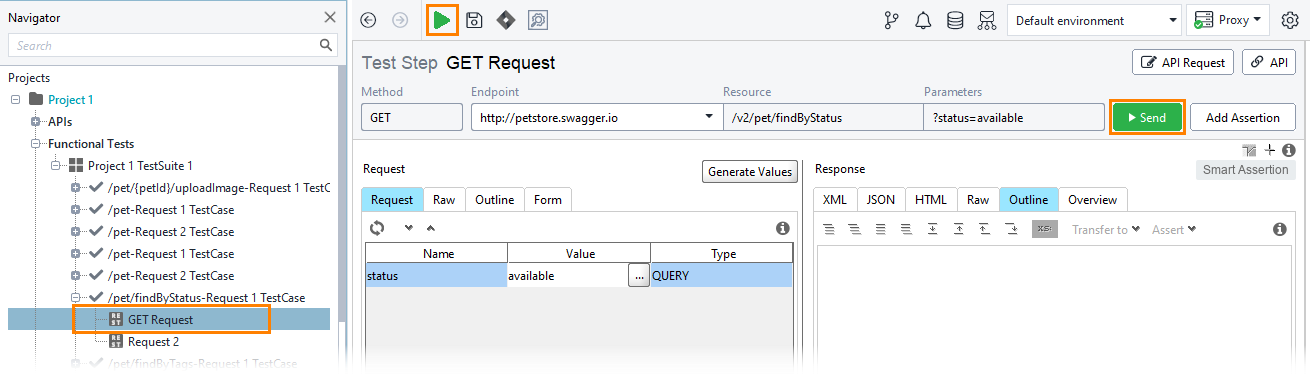Open the network diagram icon near environment
Image resolution: width=1310 pixels, height=375 pixels.
click(987, 20)
